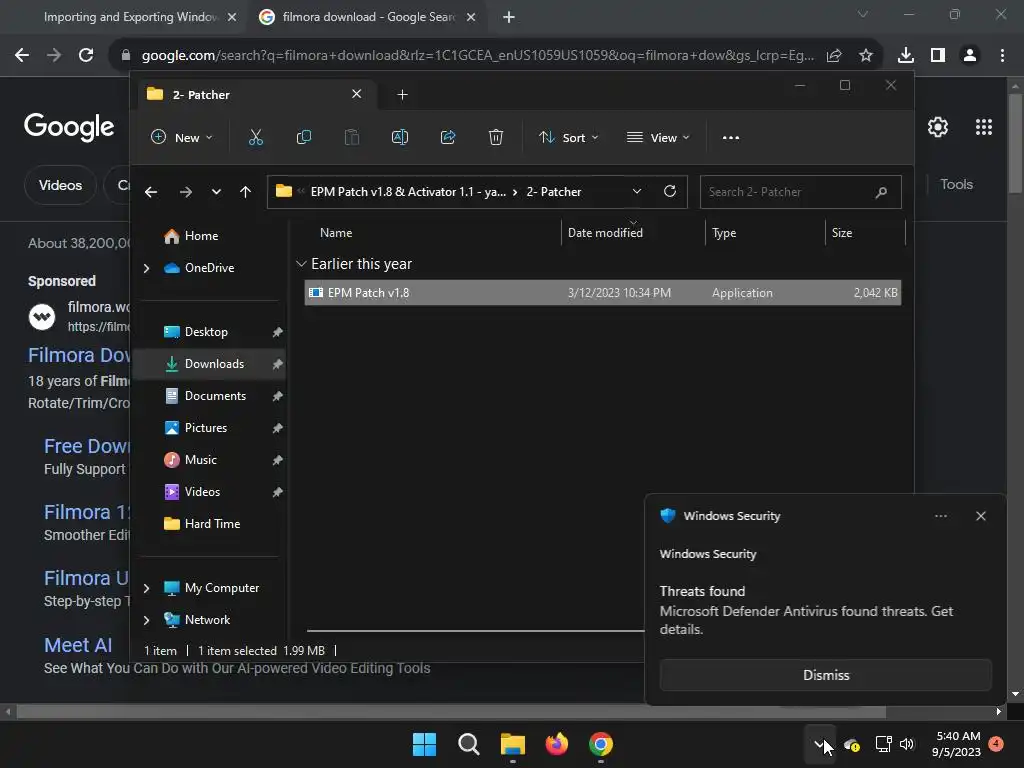
Task: Expand OneDrive in navigation pane
Action: pos(146,268)
